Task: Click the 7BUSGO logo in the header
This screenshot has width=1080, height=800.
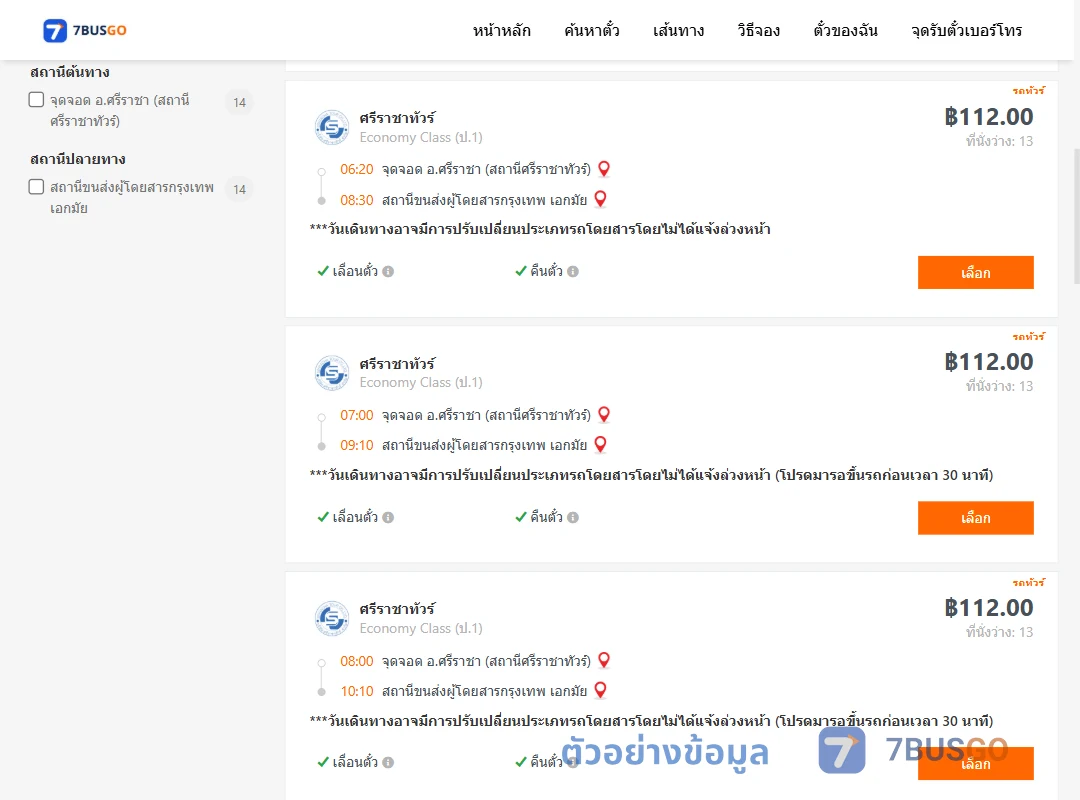Action: 85,30
